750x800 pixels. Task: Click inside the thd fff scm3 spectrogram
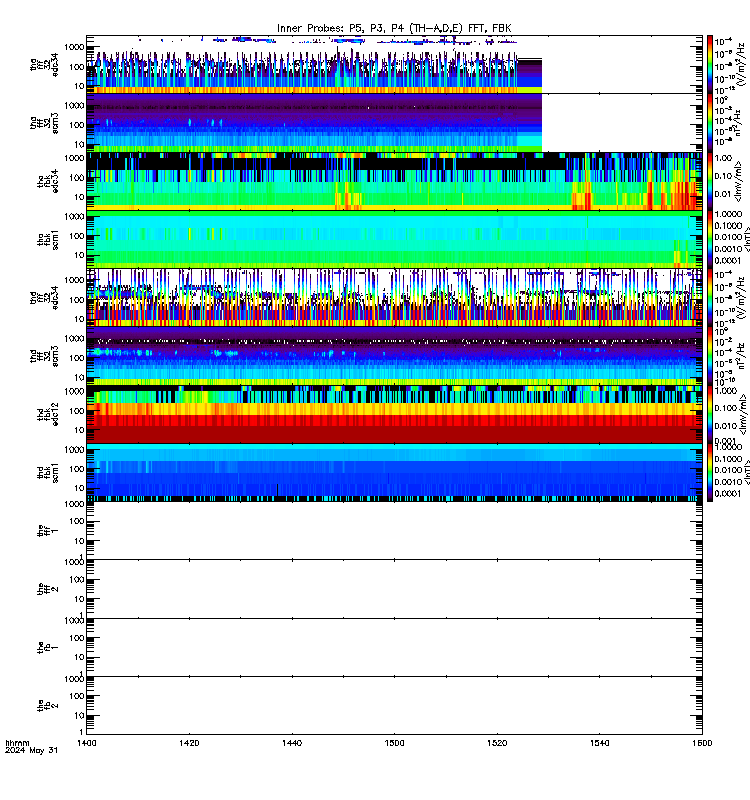click(x=394, y=356)
